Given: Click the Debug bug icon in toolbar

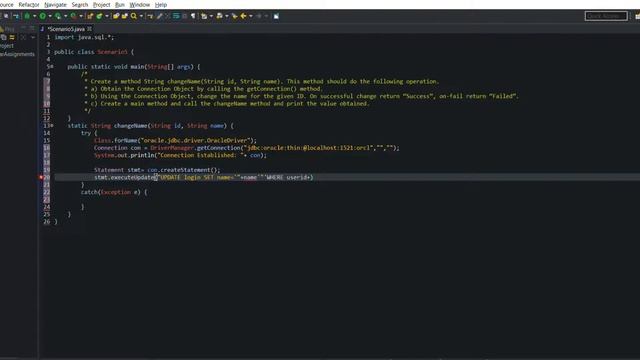Looking at the screenshot, I should click(x=27, y=16).
